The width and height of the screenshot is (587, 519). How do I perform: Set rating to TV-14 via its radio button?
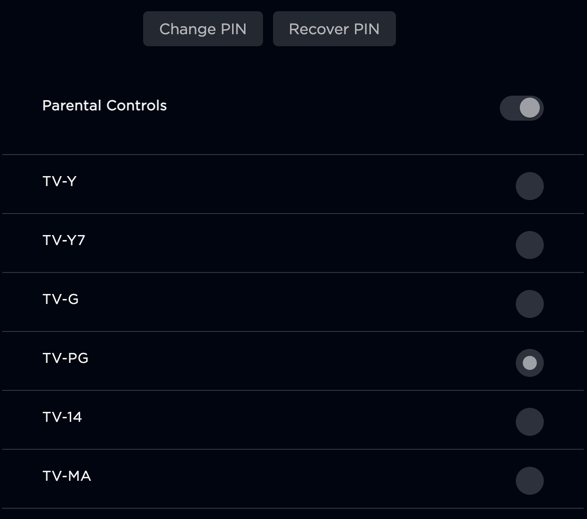(x=530, y=422)
